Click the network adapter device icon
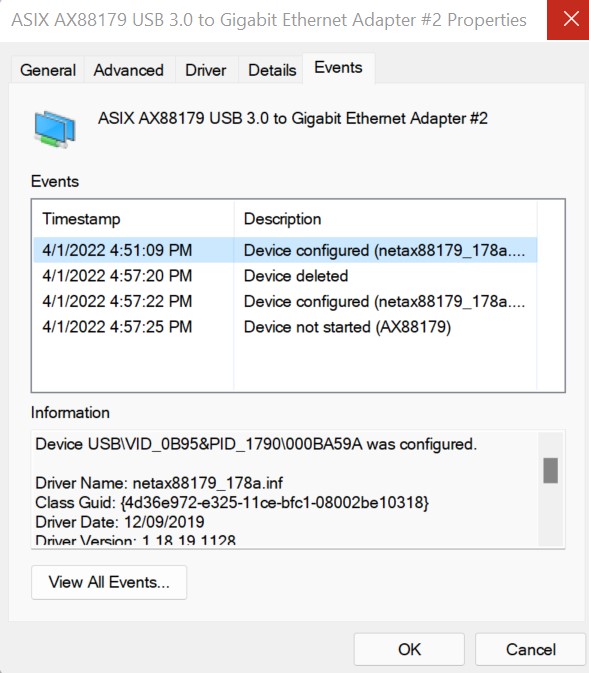Screen dimensions: 589x673 pyautogui.click(x=55, y=129)
